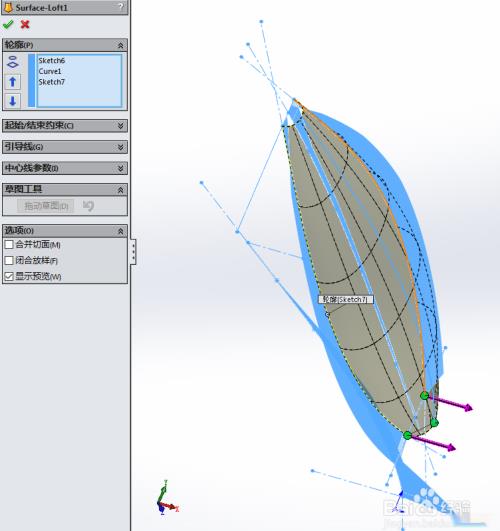500x531 pixels.
Task: Select Sketch6 in the profile list
Action: coord(51,61)
